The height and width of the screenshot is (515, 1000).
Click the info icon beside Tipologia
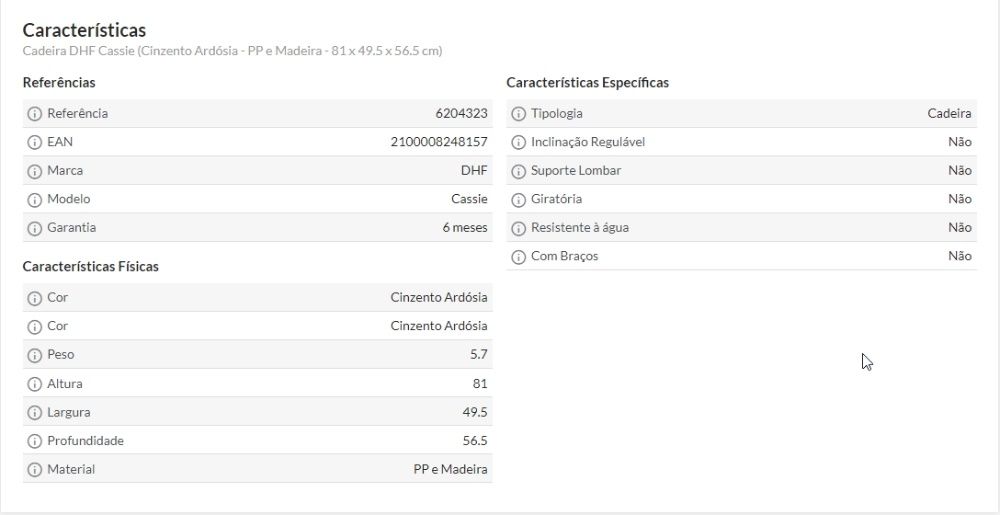[518, 114]
